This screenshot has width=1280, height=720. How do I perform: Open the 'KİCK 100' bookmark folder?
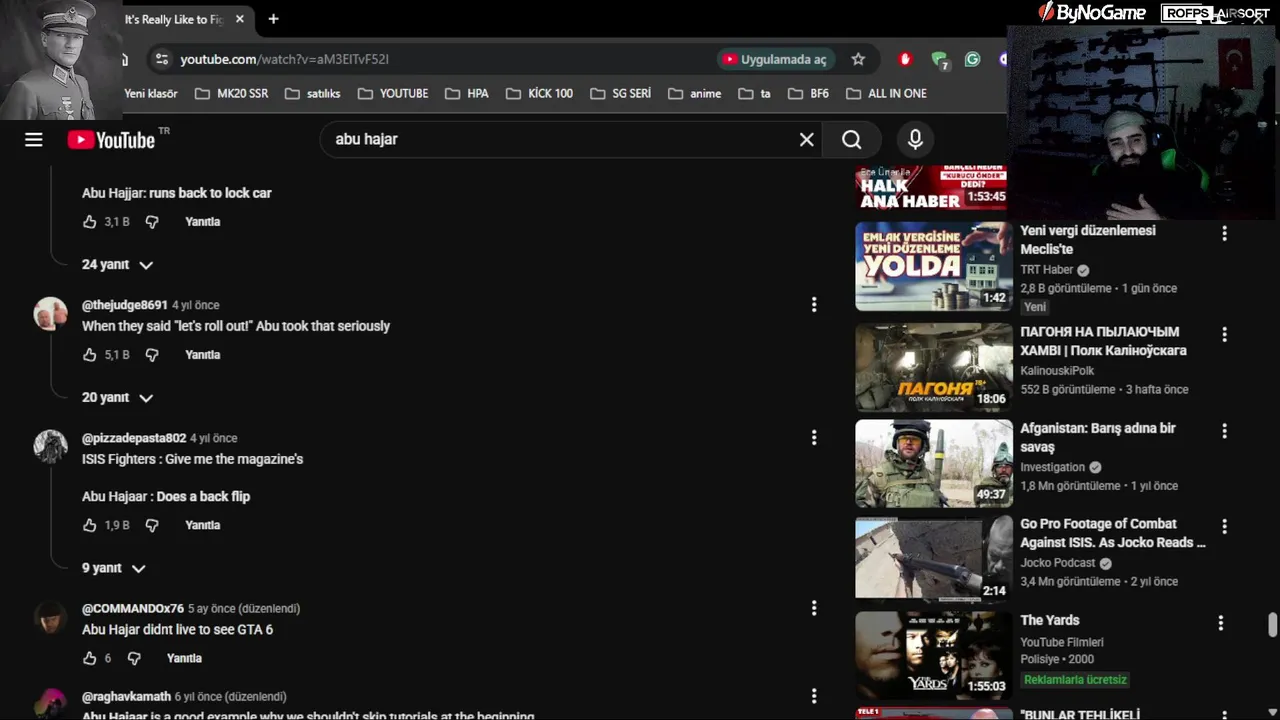tap(539, 93)
